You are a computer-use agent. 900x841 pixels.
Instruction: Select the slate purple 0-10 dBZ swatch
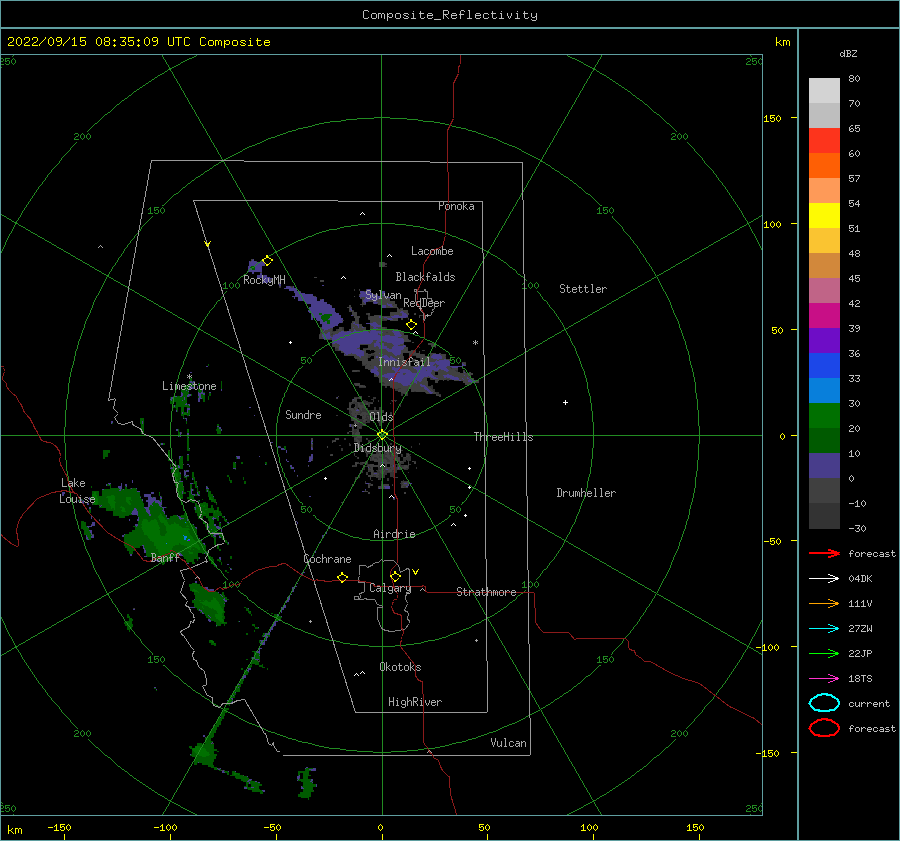pos(824,466)
